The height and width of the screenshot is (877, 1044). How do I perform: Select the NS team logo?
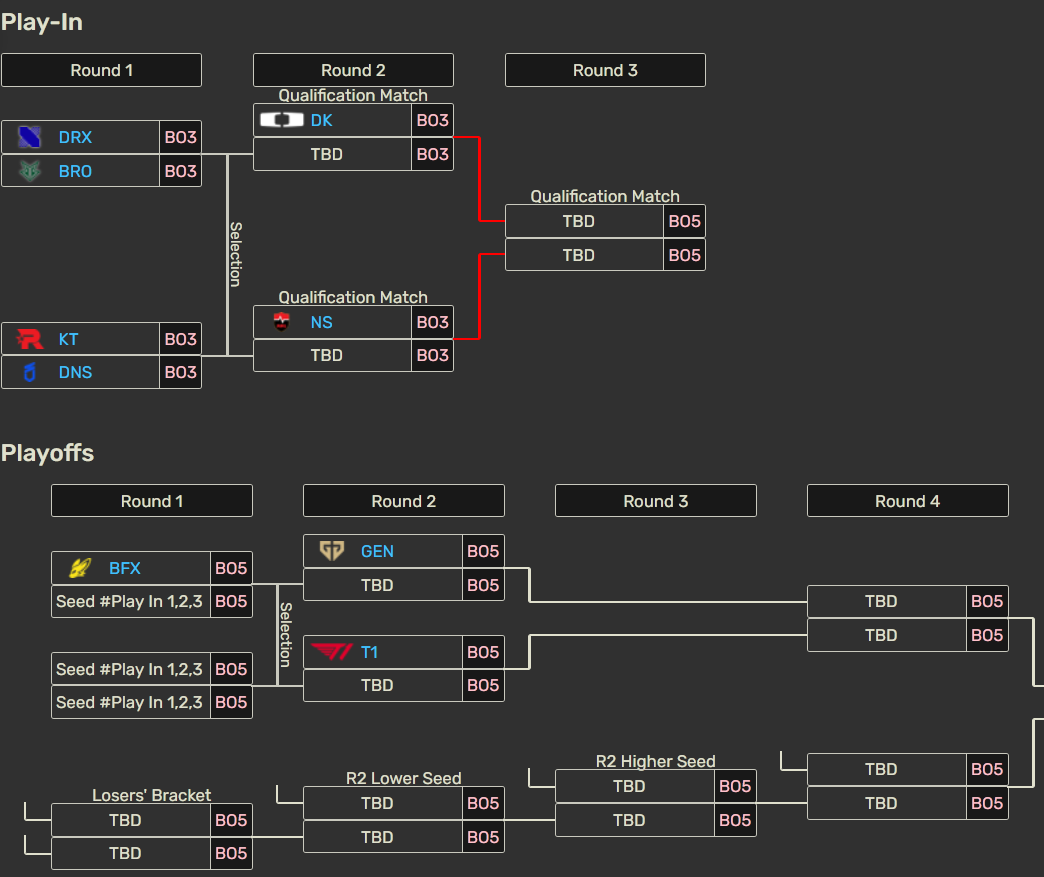pos(283,321)
